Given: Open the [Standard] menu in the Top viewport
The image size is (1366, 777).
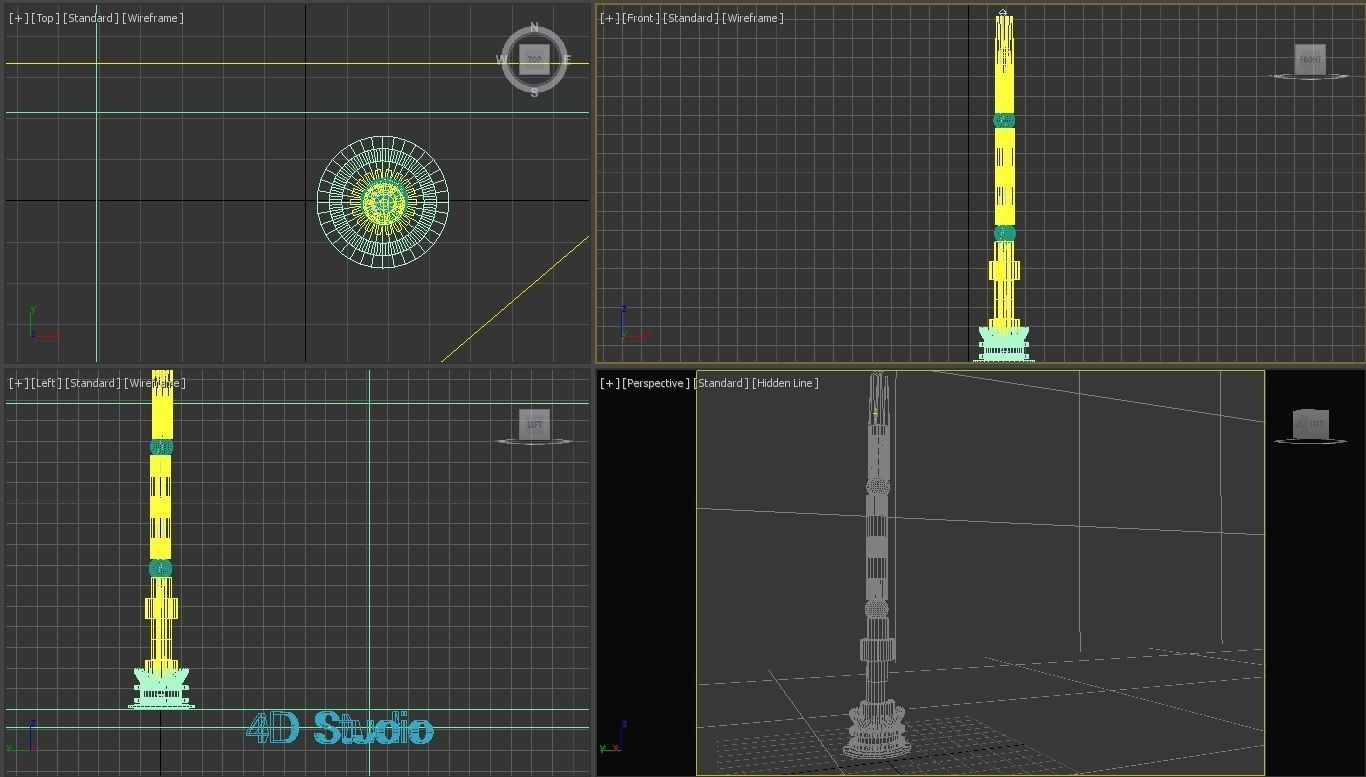Looking at the screenshot, I should (x=91, y=18).
